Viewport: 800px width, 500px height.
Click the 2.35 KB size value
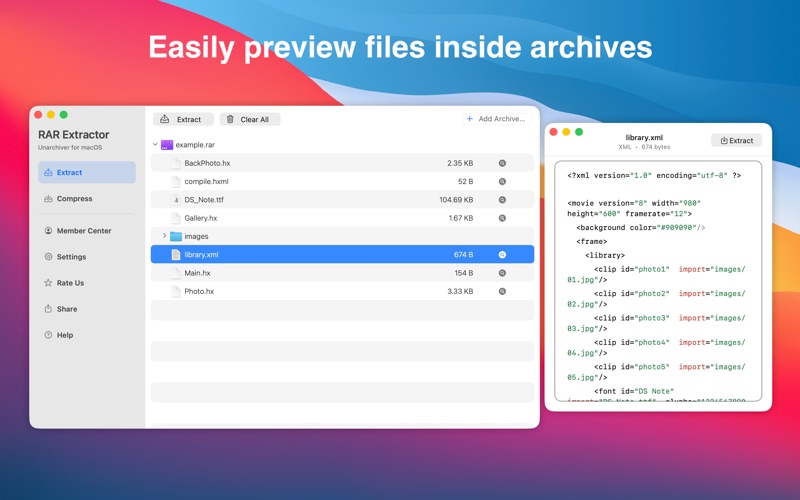coord(460,163)
